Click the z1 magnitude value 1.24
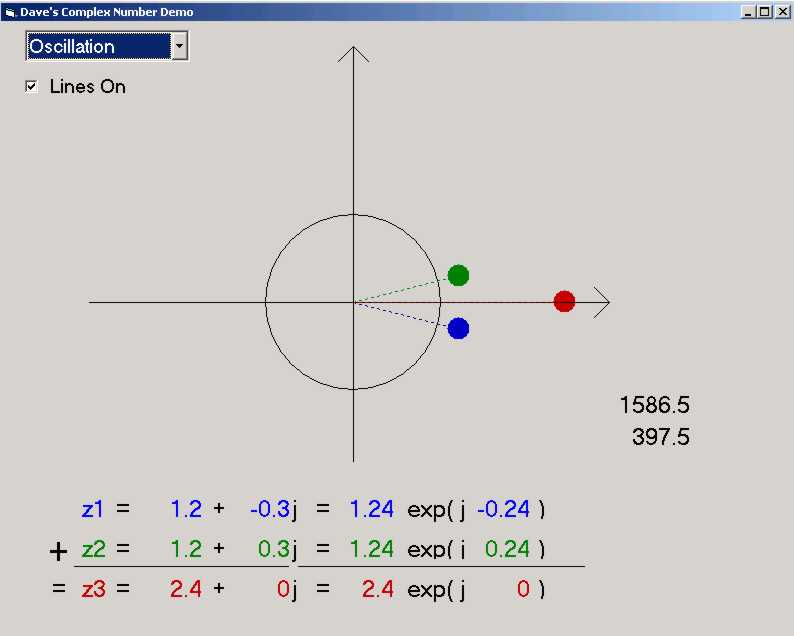The height and width of the screenshot is (636, 794). coord(371,509)
